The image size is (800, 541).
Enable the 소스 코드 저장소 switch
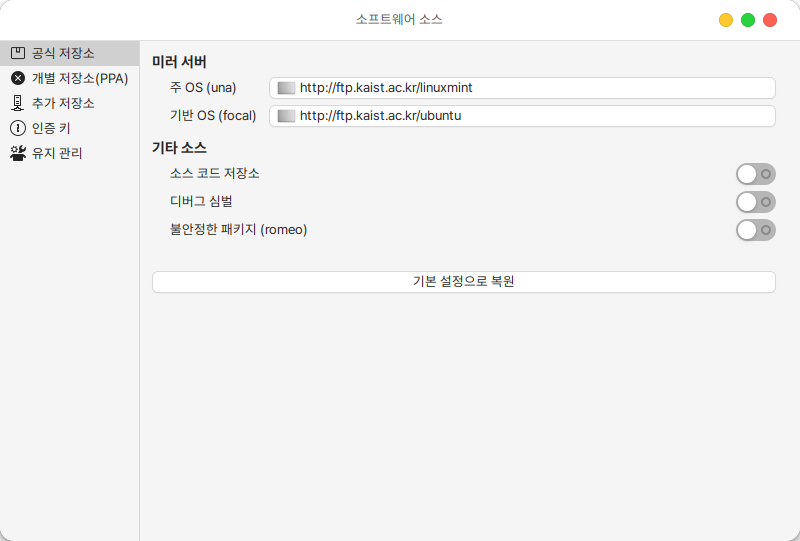pos(755,174)
